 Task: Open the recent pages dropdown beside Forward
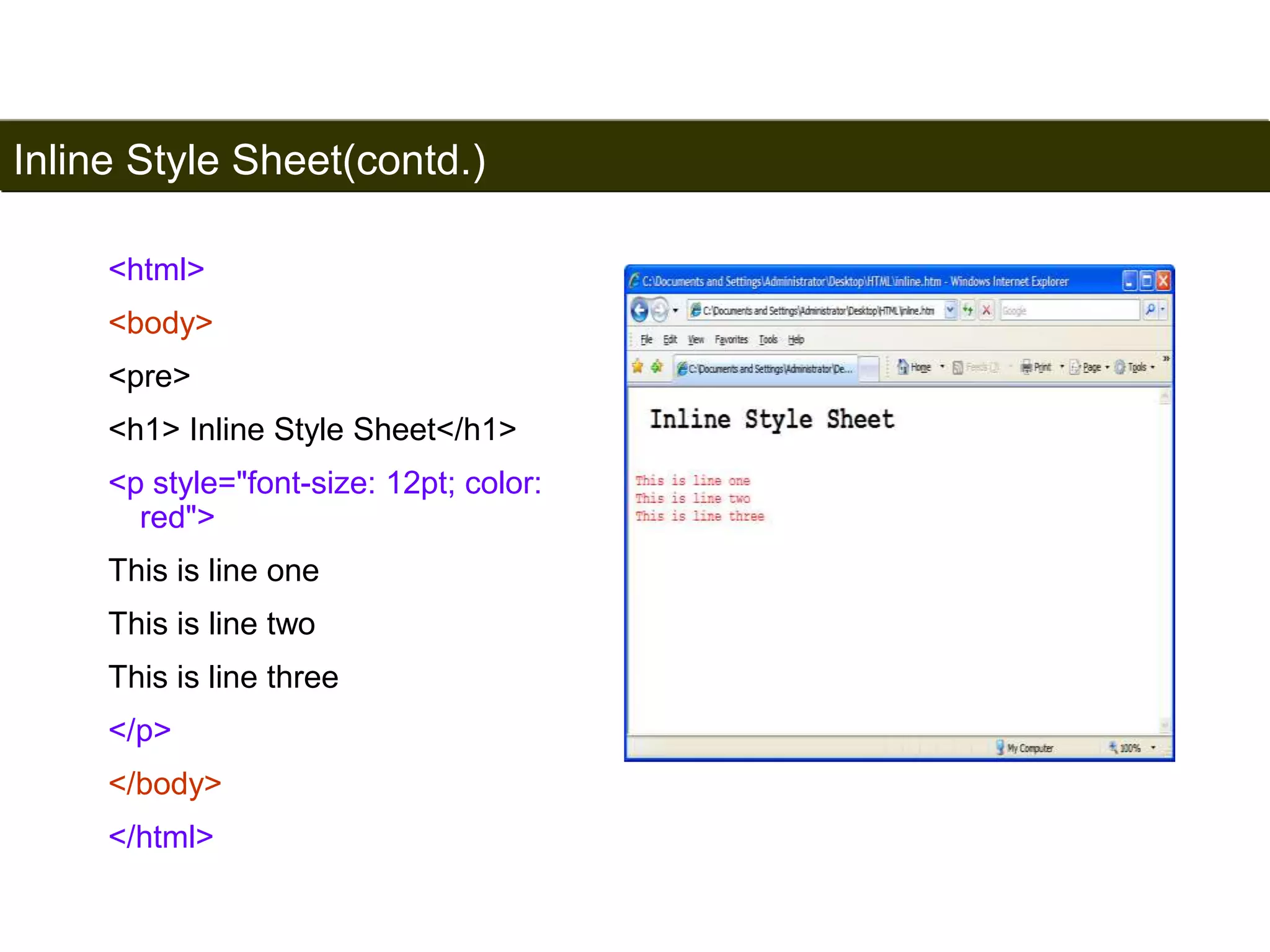tap(675, 311)
